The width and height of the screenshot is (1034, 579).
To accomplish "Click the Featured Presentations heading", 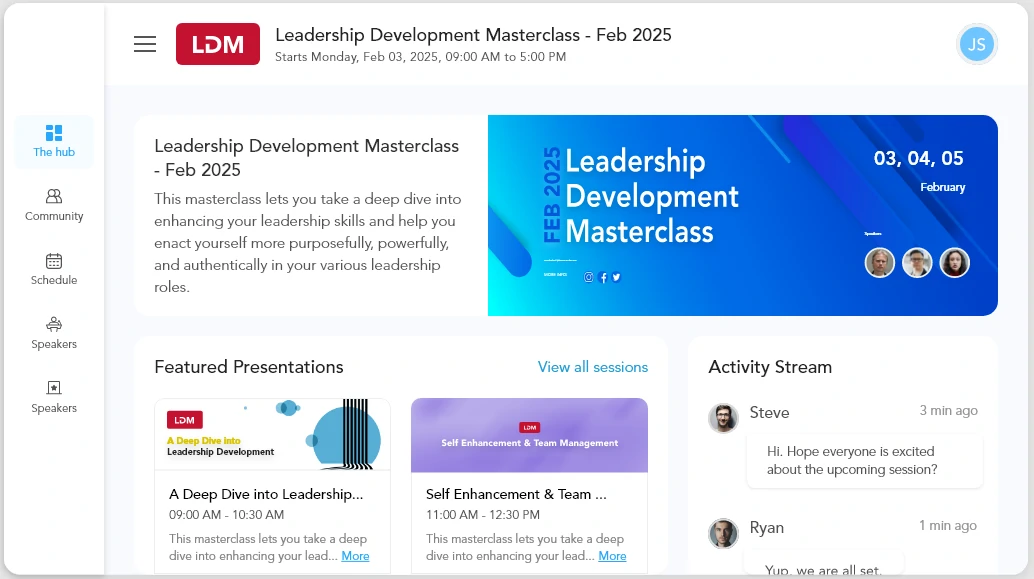I will [x=249, y=367].
